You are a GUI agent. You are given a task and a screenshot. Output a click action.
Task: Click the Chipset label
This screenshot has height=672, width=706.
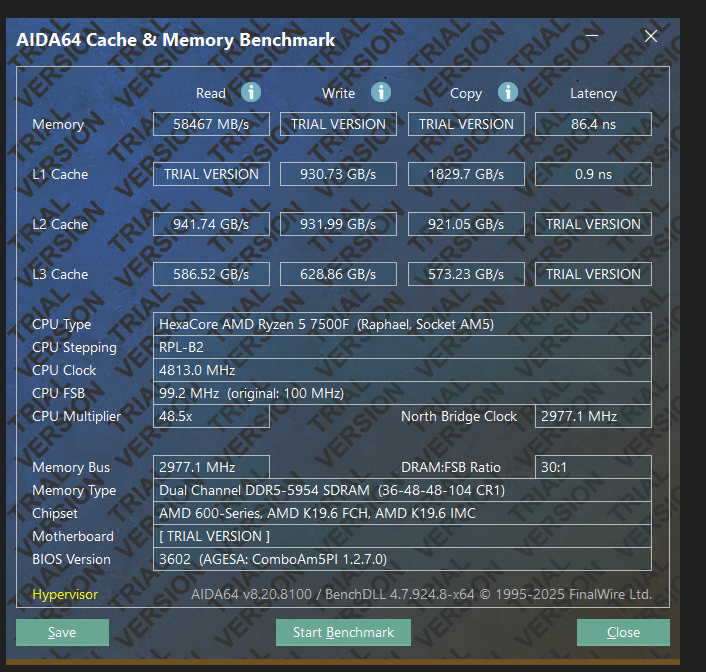[x=55, y=513]
